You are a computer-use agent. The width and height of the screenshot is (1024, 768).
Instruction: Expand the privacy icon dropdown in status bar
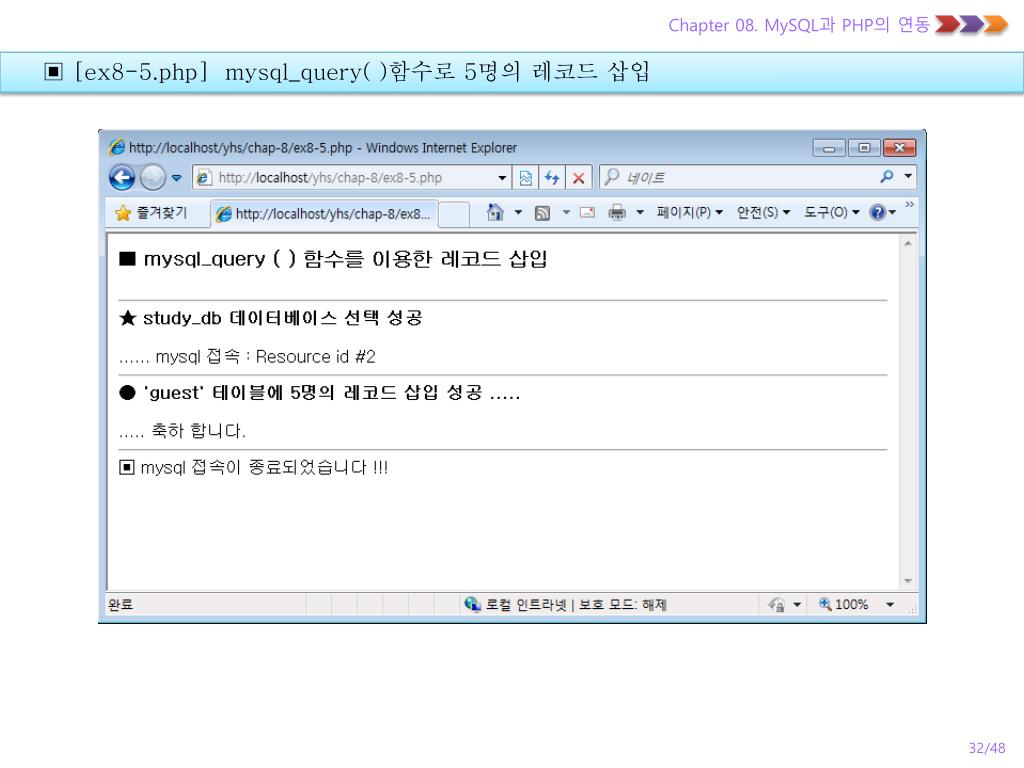click(797, 605)
